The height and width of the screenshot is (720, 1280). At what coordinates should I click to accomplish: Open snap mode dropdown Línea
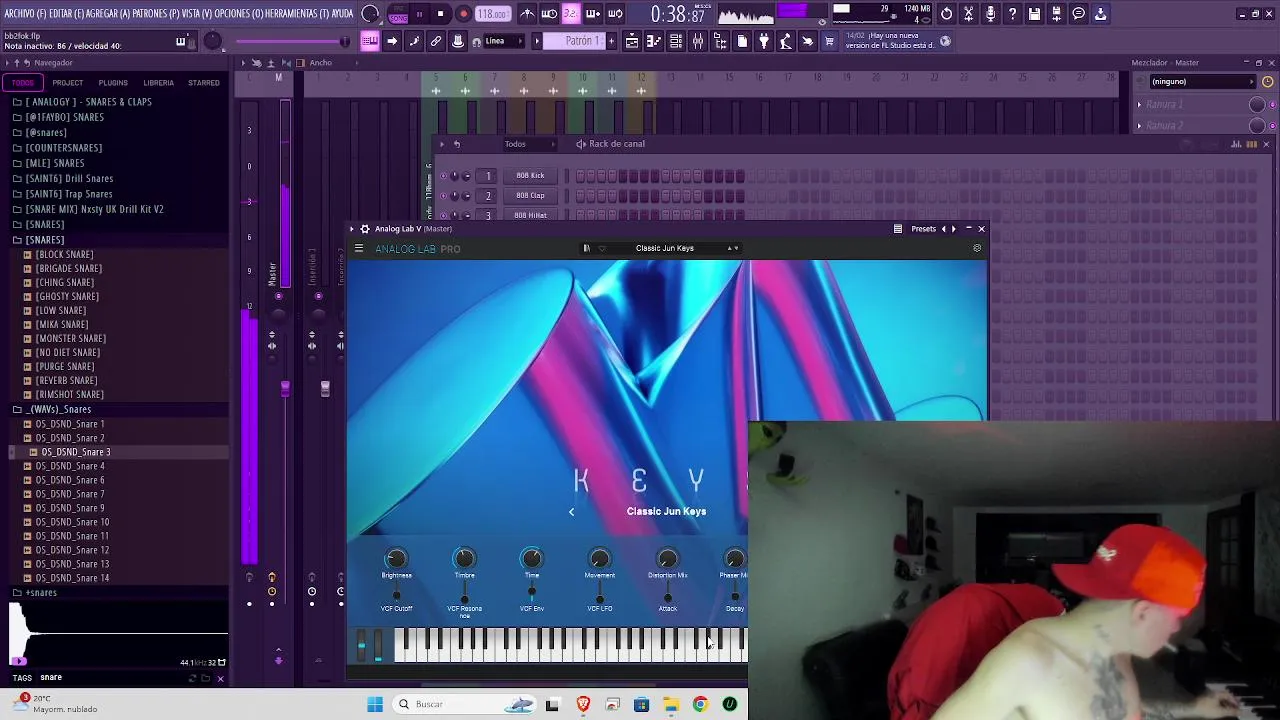click(x=505, y=41)
